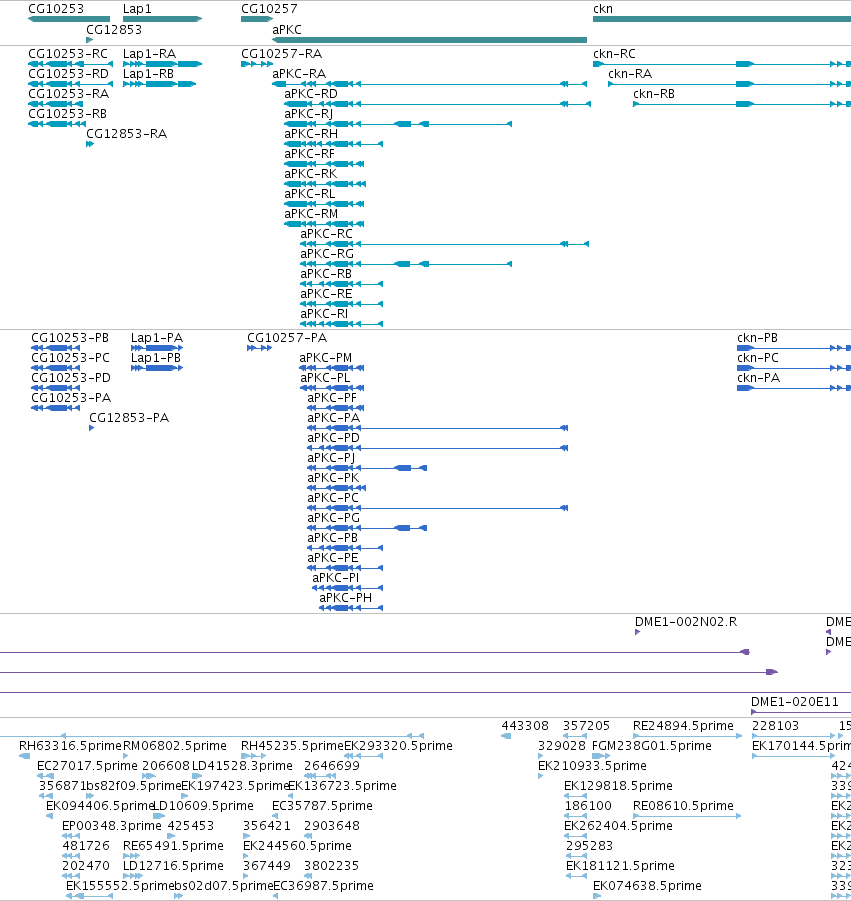Click the Lap1-PA protein label
The height and width of the screenshot is (901, 851).
(x=157, y=338)
